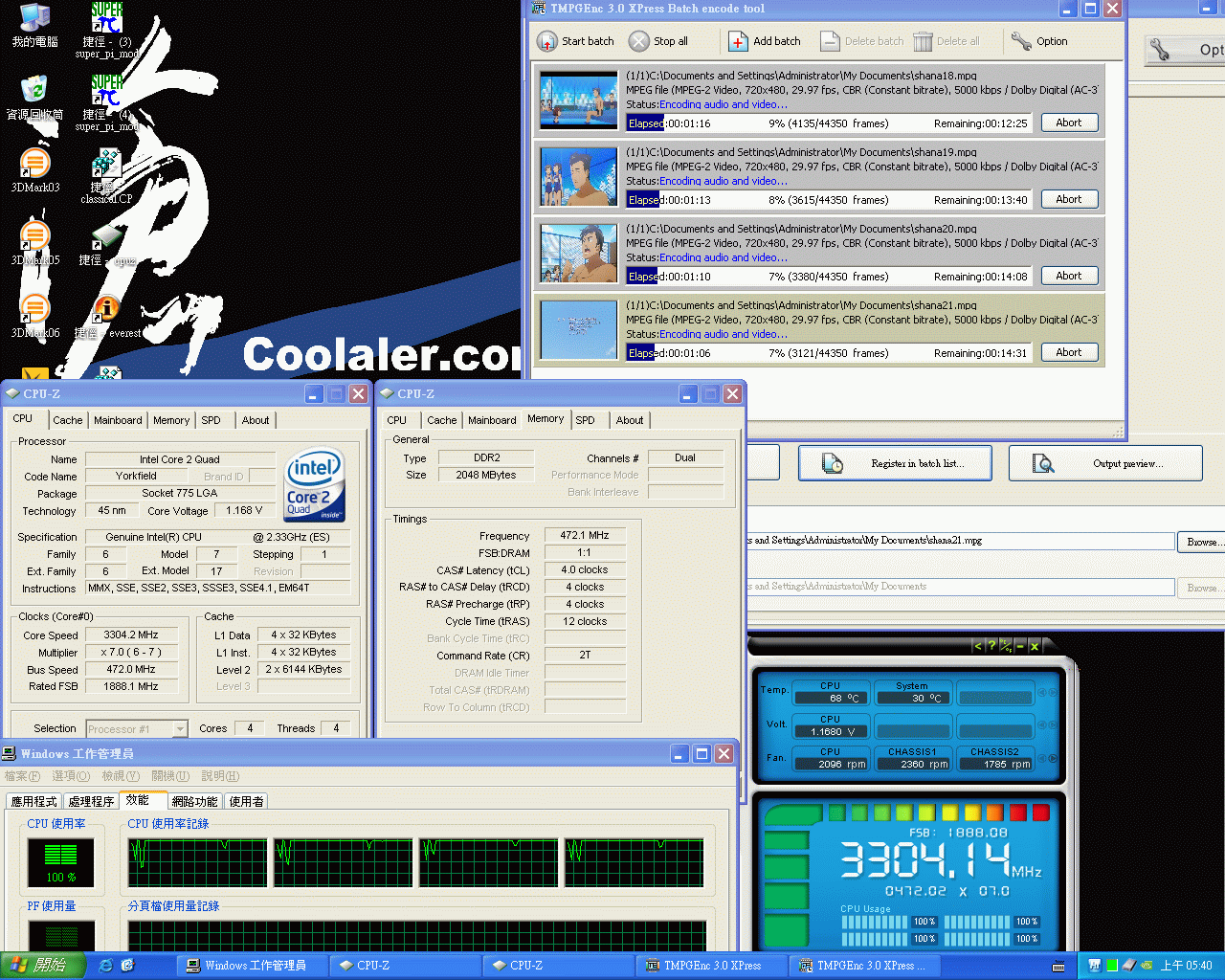Open the 處理程序 tab in Task Manager

pos(91,802)
